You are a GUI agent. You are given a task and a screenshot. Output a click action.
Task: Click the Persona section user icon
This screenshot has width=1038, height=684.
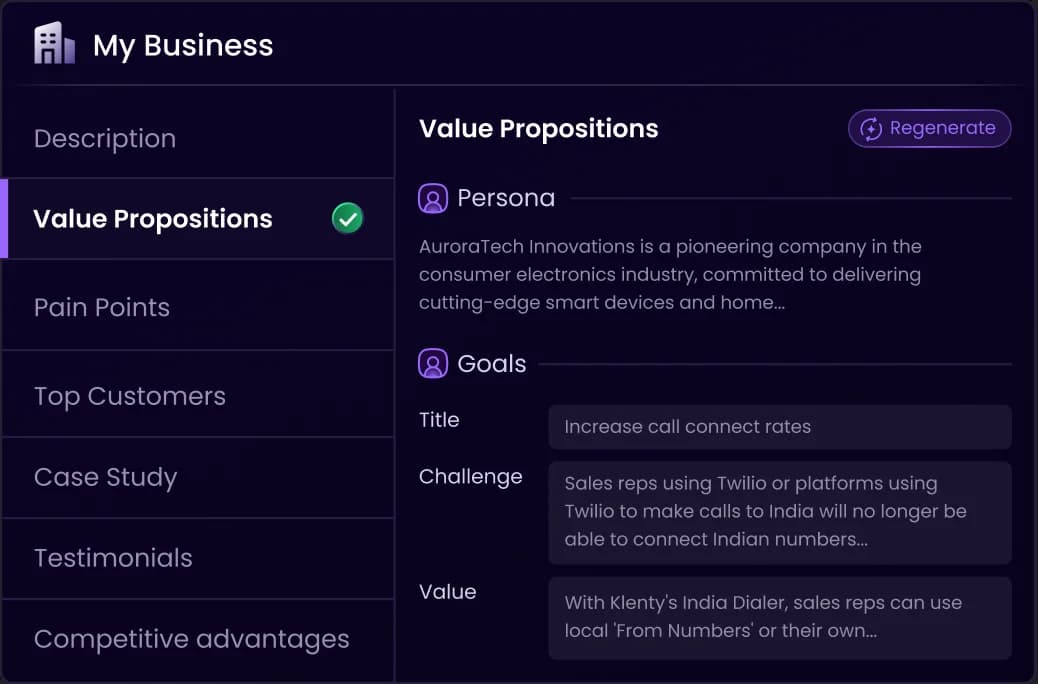(433, 198)
